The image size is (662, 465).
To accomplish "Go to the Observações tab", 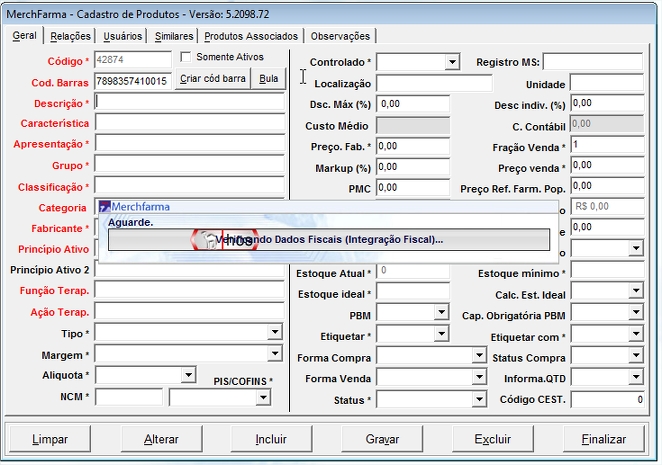I will point(340,36).
